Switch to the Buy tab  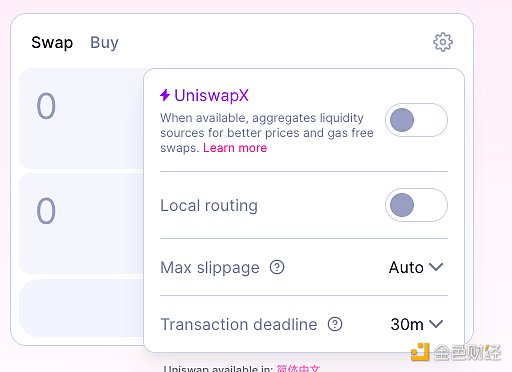pyautogui.click(x=104, y=43)
